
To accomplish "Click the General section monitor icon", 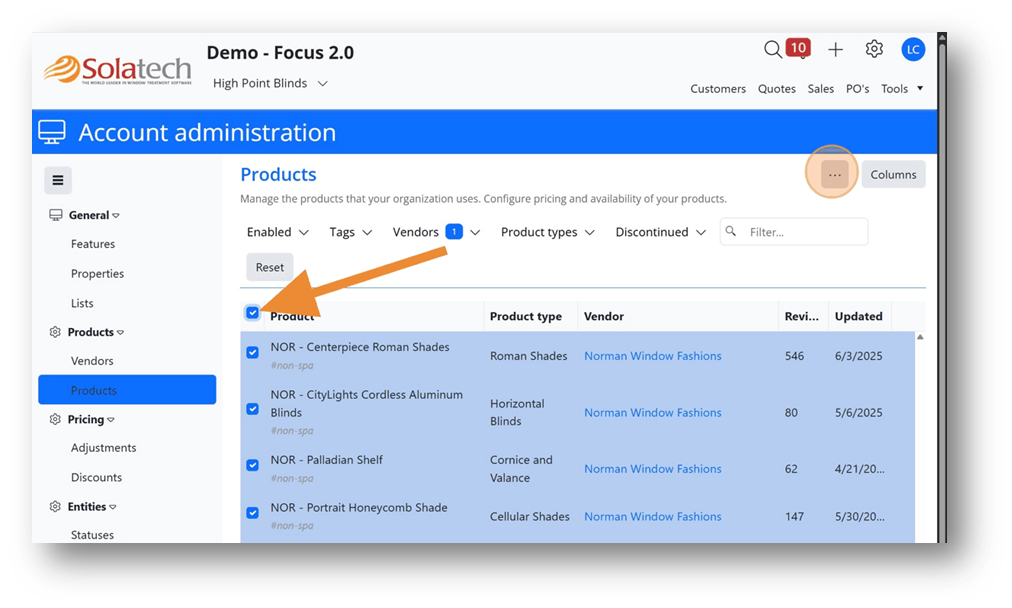I will coord(56,215).
